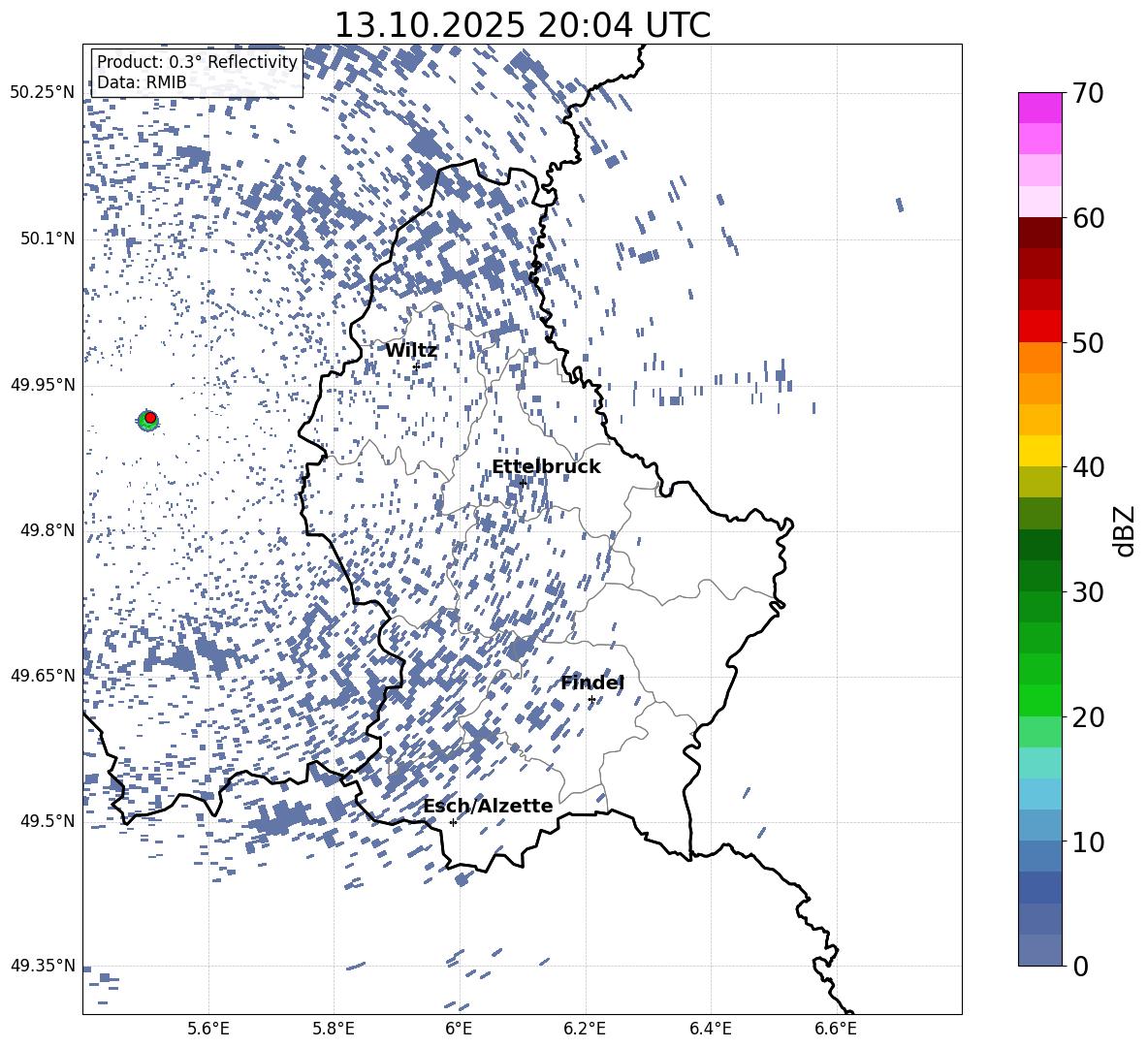Click the 5.6°E longitude tick label
1148x1048 pixels.
(x=208, y=1029)
